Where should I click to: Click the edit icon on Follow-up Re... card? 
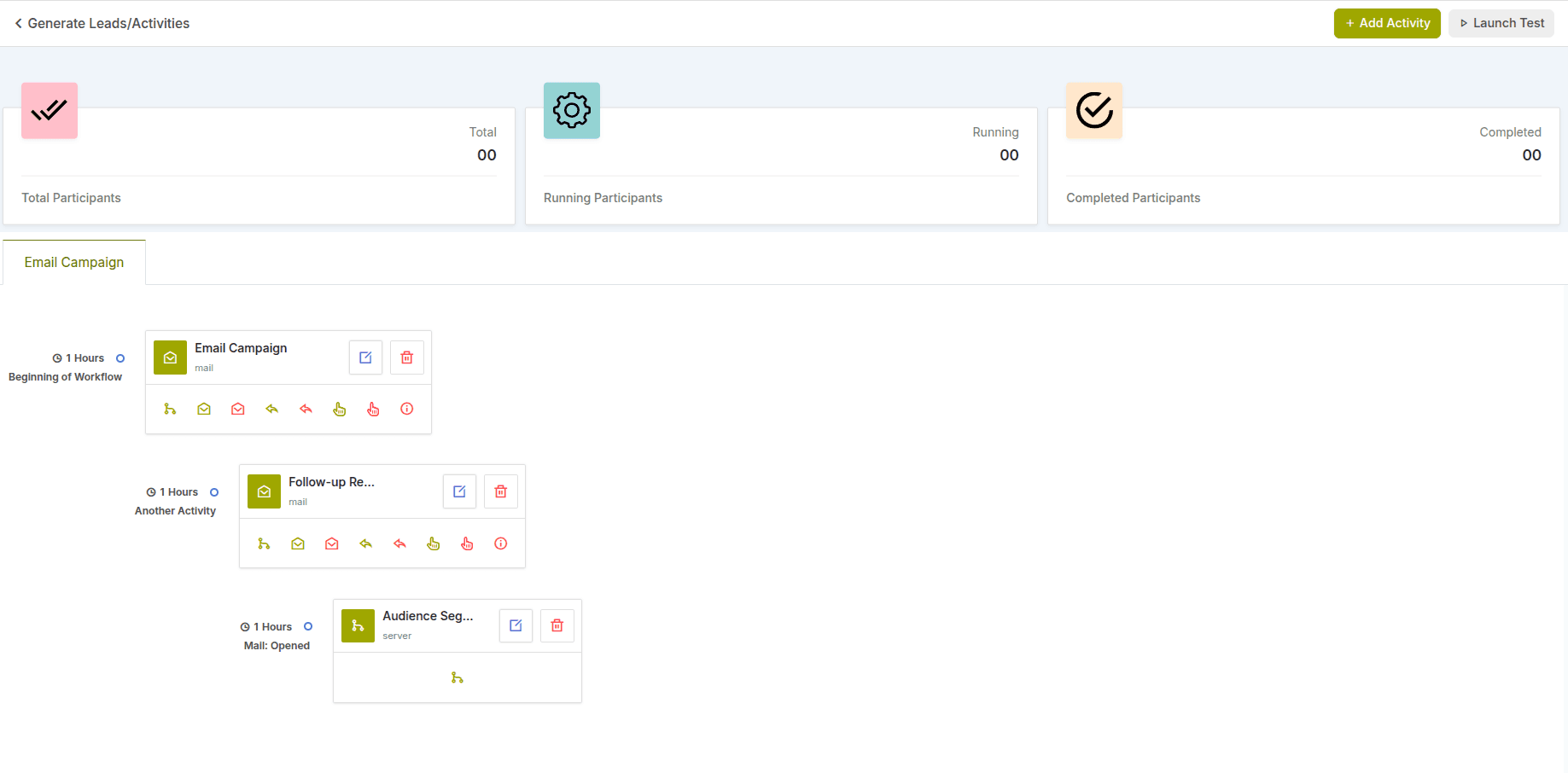click(x=459, y=491)
